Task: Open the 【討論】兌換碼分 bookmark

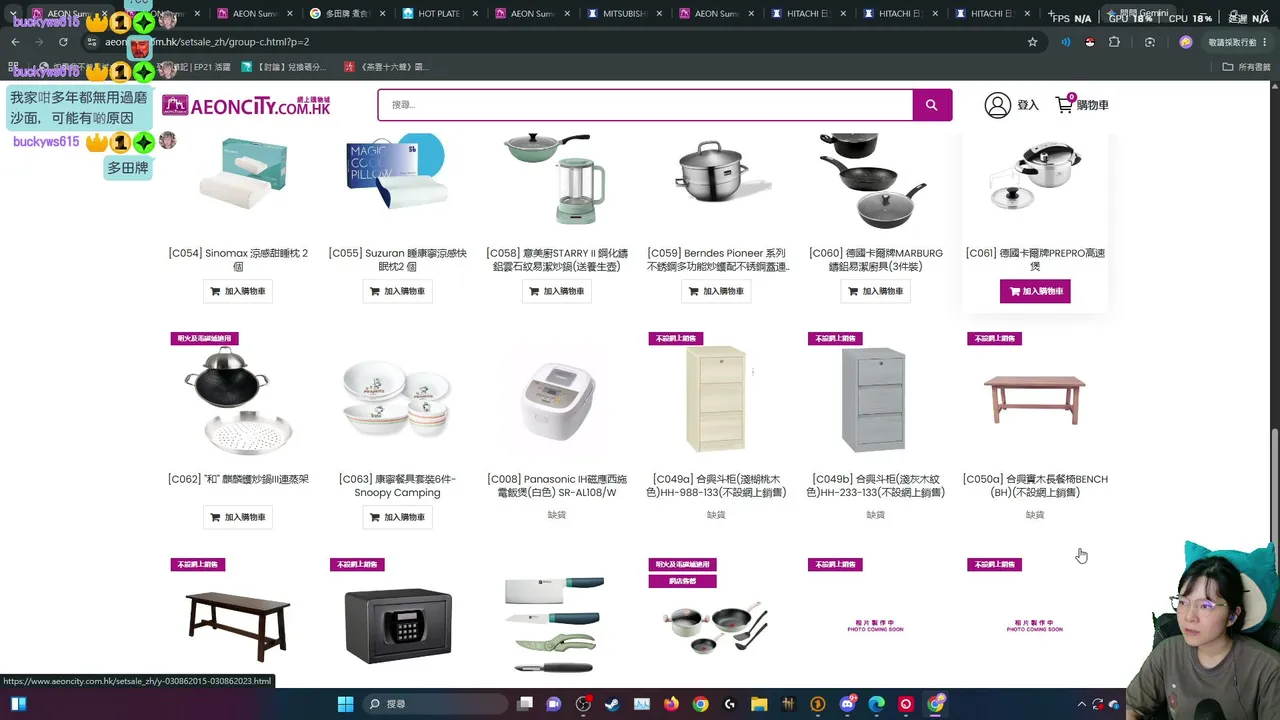Action: pos(284,67)
